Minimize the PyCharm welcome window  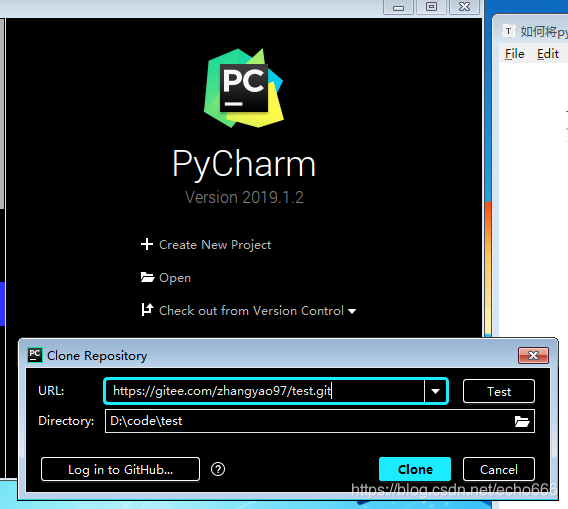(x=398, y=7)
